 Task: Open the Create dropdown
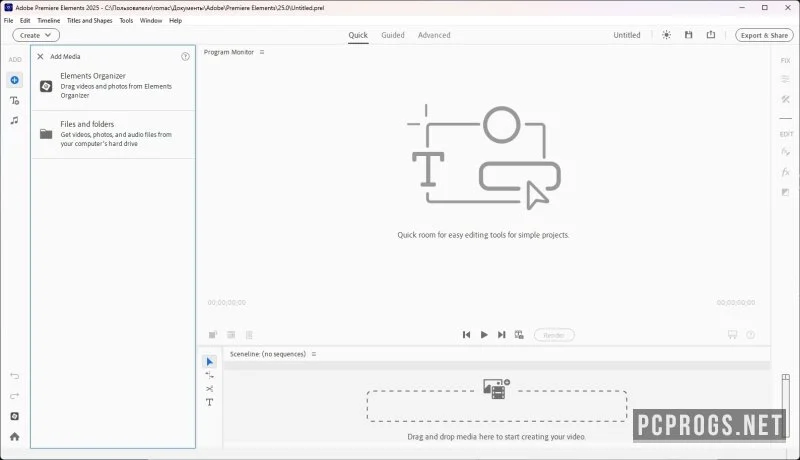pos(36,35)
